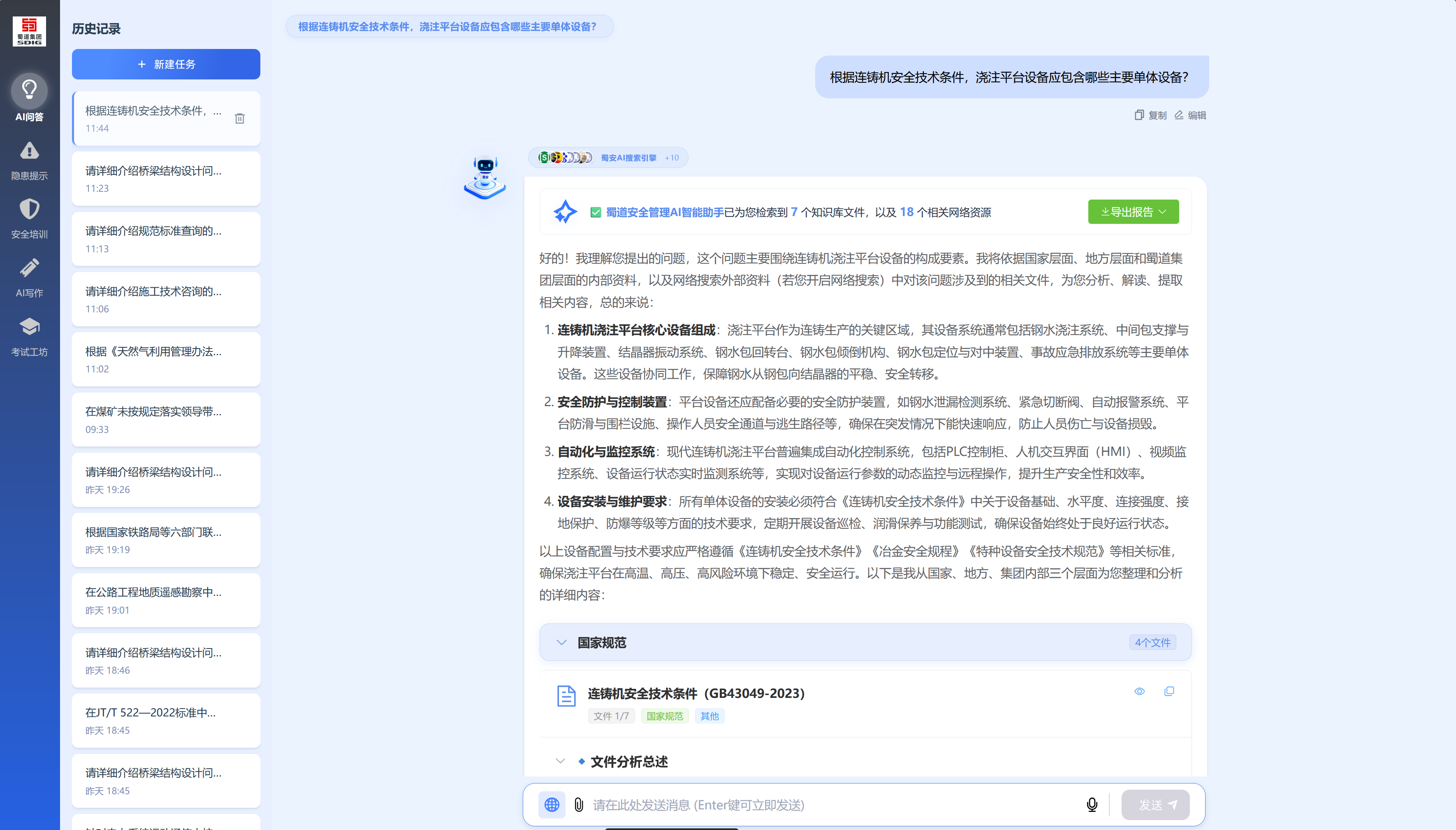Click the 新建任务 button

pyautogui.click(x=166, y=65)
